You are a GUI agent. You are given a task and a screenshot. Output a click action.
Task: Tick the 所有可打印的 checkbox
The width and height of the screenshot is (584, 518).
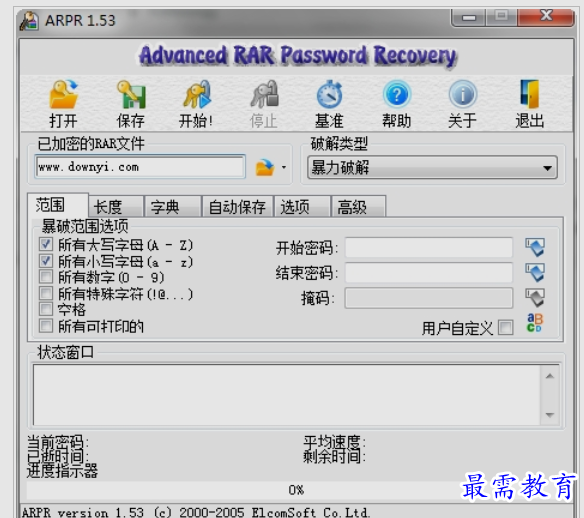click(46, 326)
